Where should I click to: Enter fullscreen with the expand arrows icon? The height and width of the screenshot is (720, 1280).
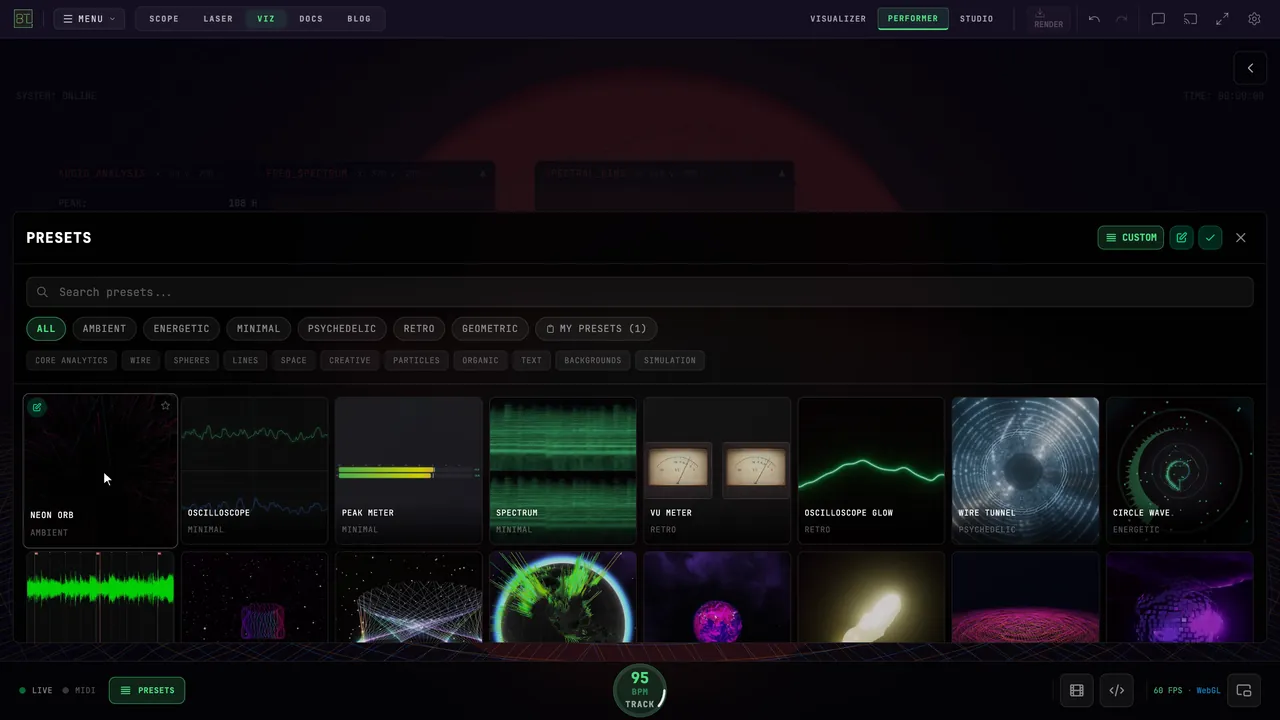point(1222,19)
